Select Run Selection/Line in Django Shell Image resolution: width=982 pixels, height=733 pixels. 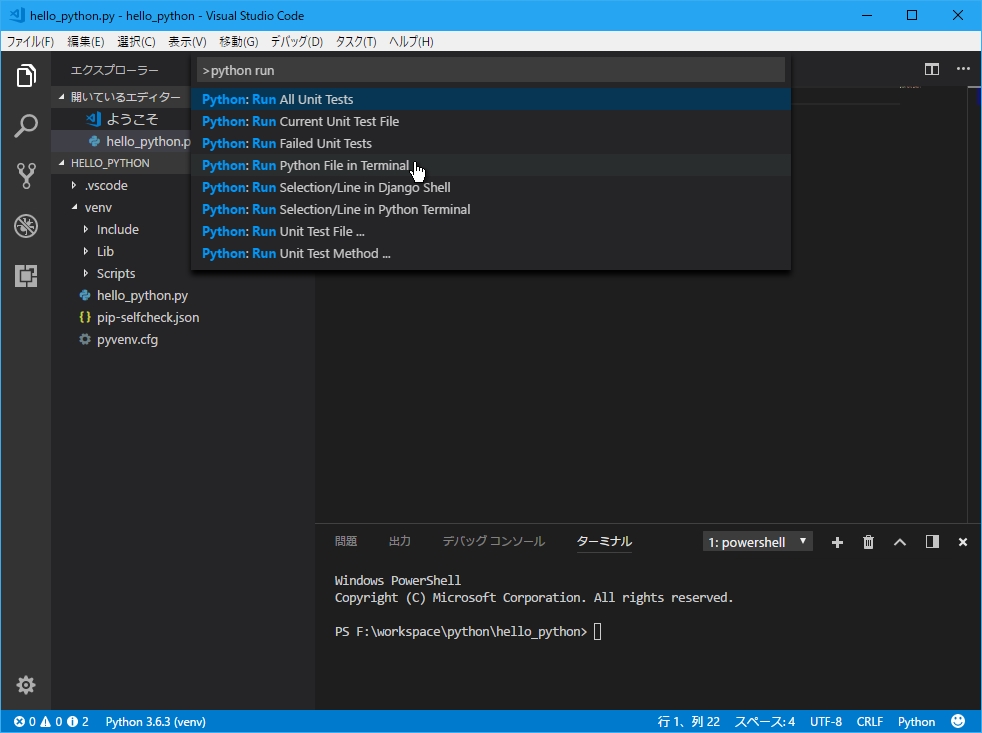(490, 187)
